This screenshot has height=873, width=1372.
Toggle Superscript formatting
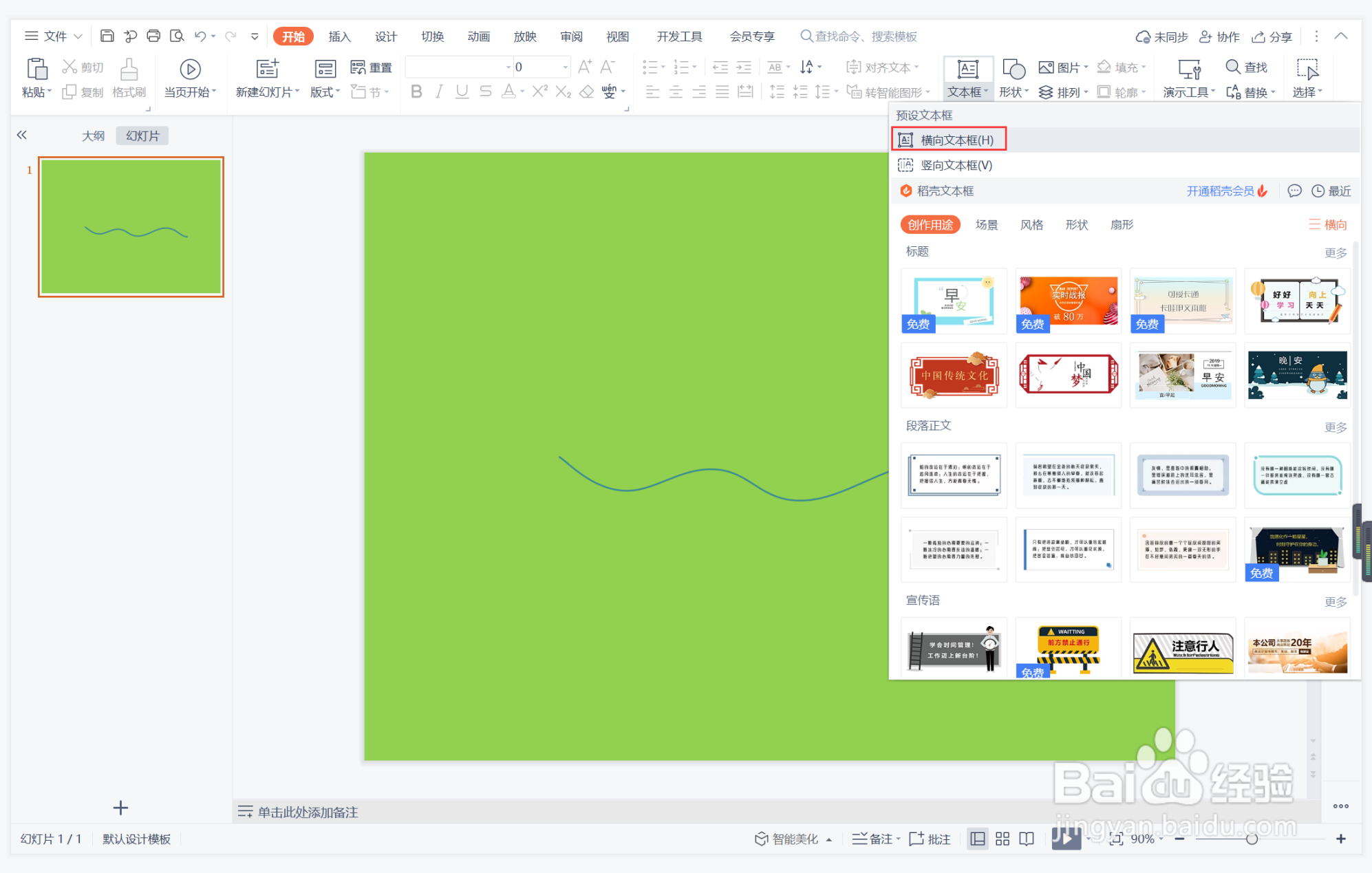(540, 91)
